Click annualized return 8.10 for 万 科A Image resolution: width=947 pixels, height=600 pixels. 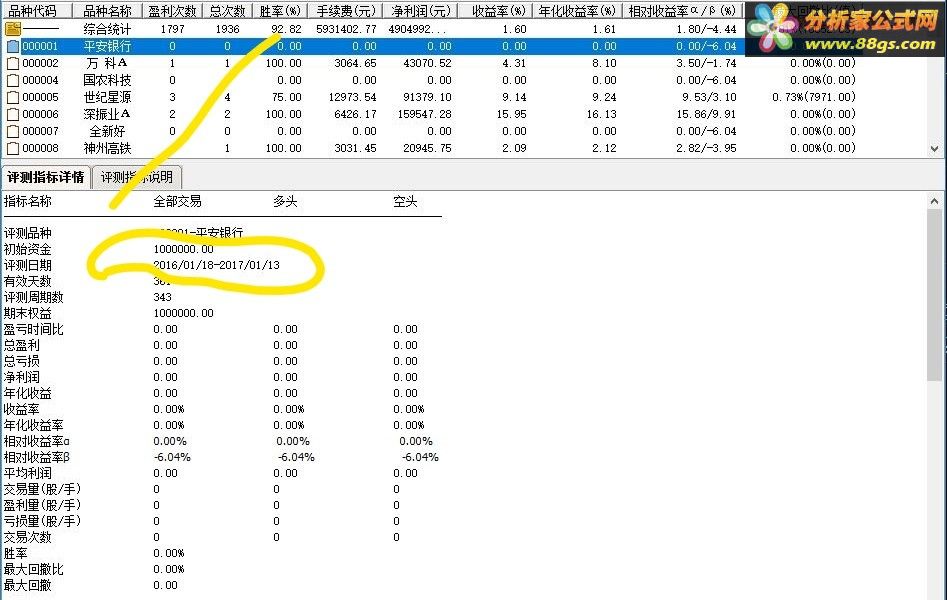[x=604, y=63]
